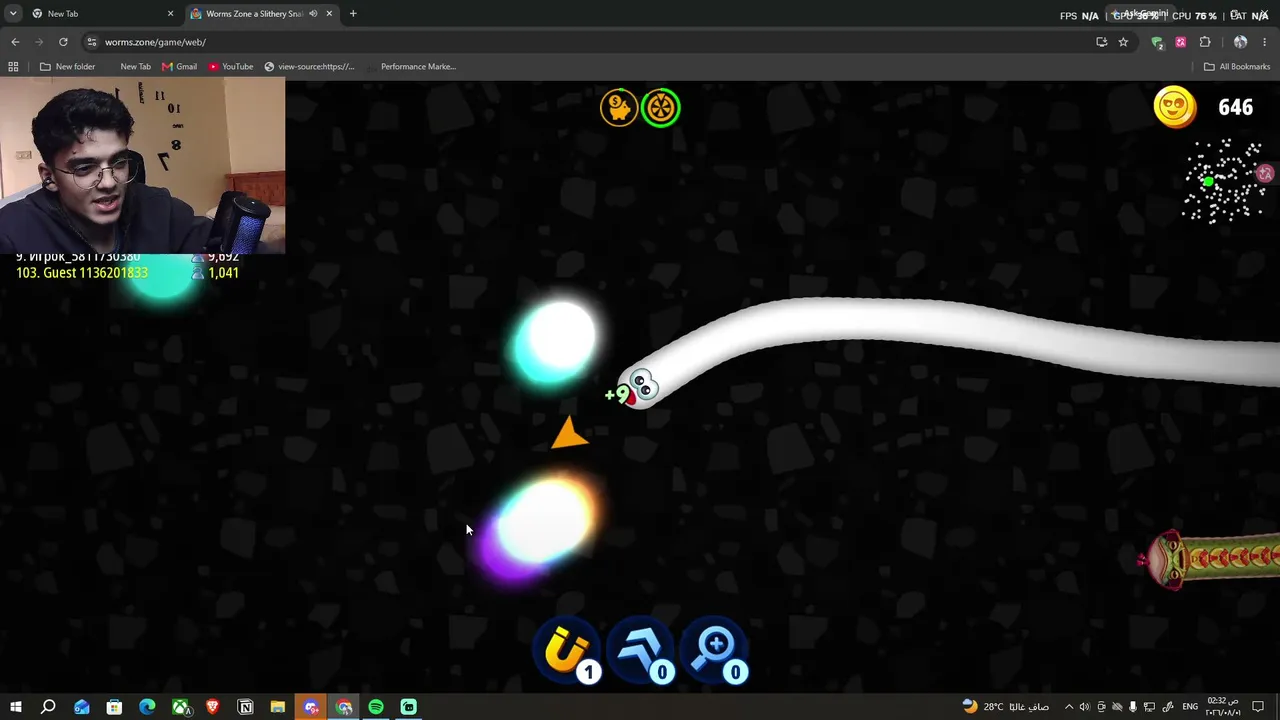The width and height of the screenshot is (1280, 720).
Task: Expand the tab search dropdown
Action: (x=12, y=14)
